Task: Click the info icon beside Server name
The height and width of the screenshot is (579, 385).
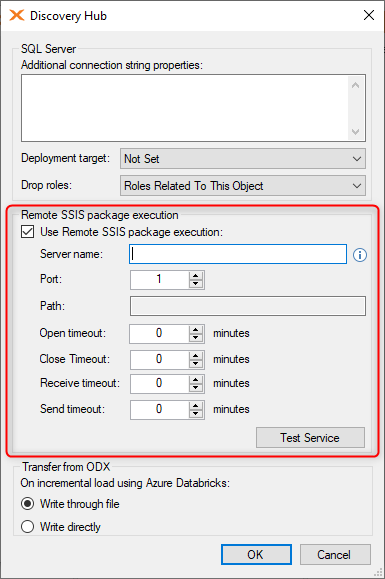Action: click(x=360, y=255)
